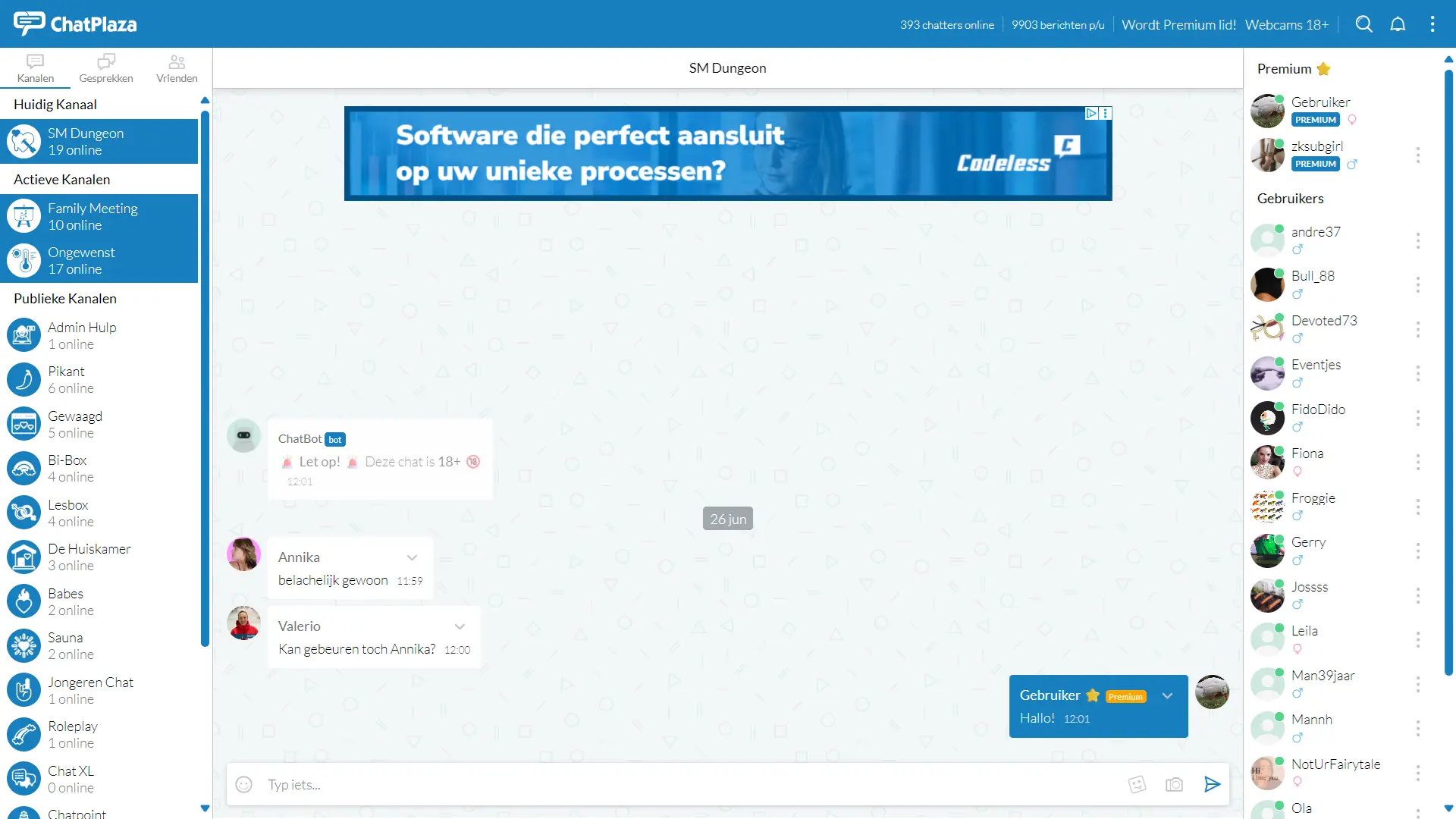Open chevron menu on Gebruiker's Hallo message
The width and height of the screenshot is (1456, 819).
coord(1167,695)
